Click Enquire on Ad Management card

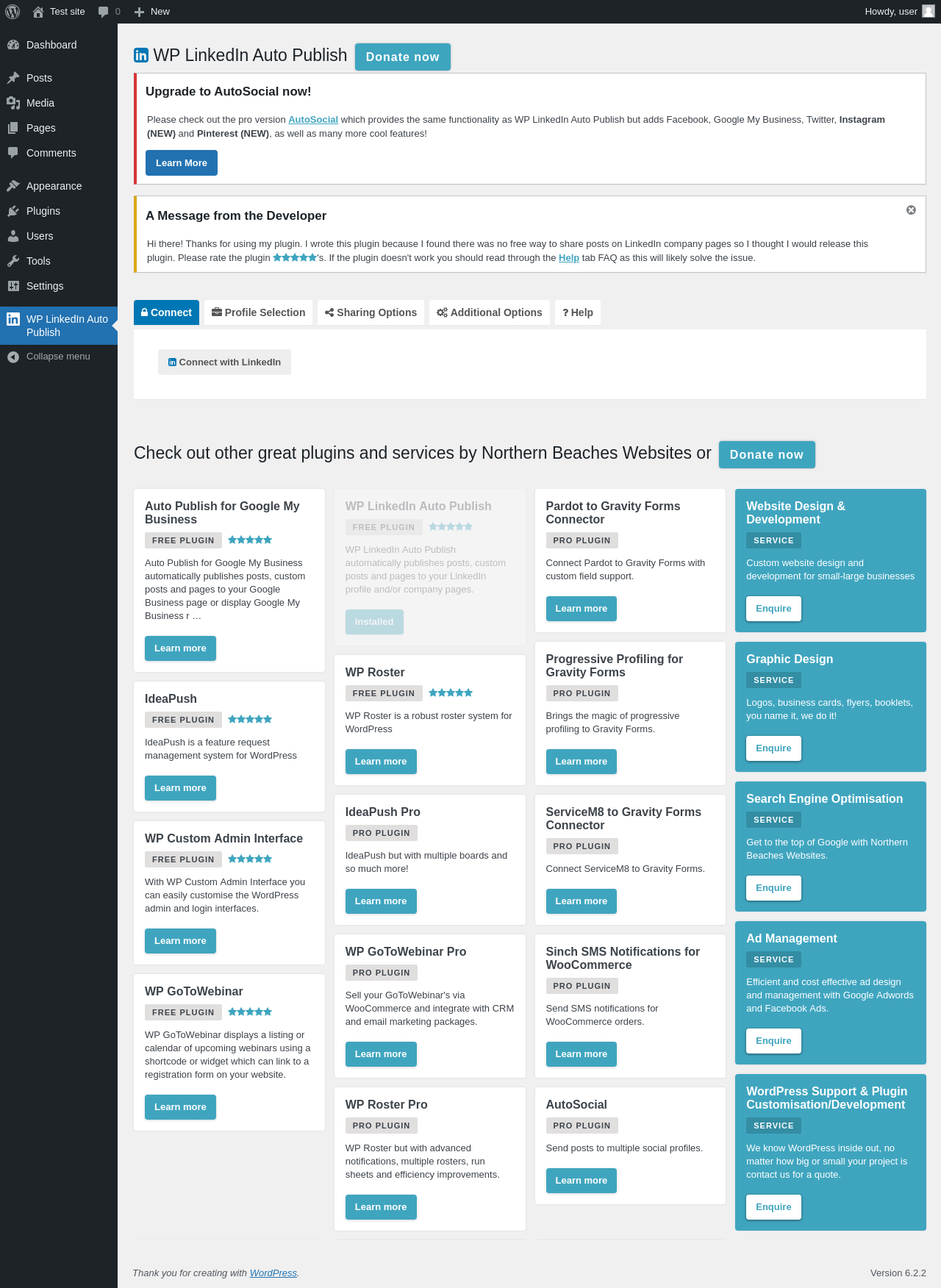point(774,1041)
